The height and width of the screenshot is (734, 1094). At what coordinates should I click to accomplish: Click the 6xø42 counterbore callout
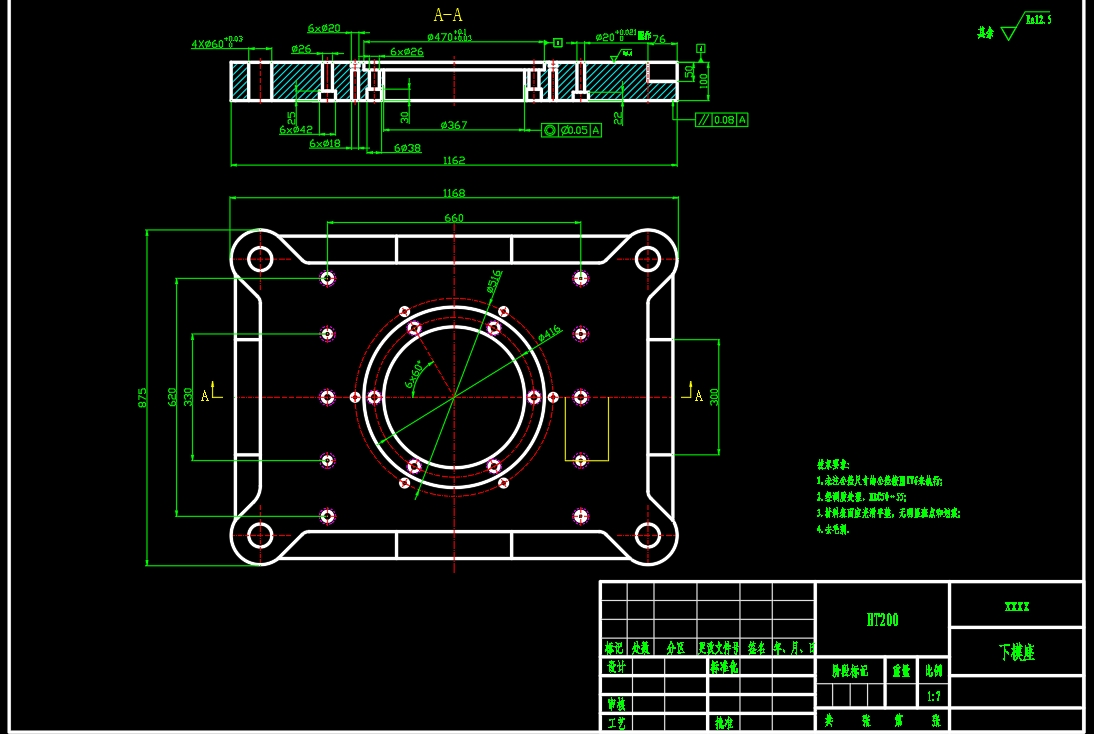coord(296,130)
